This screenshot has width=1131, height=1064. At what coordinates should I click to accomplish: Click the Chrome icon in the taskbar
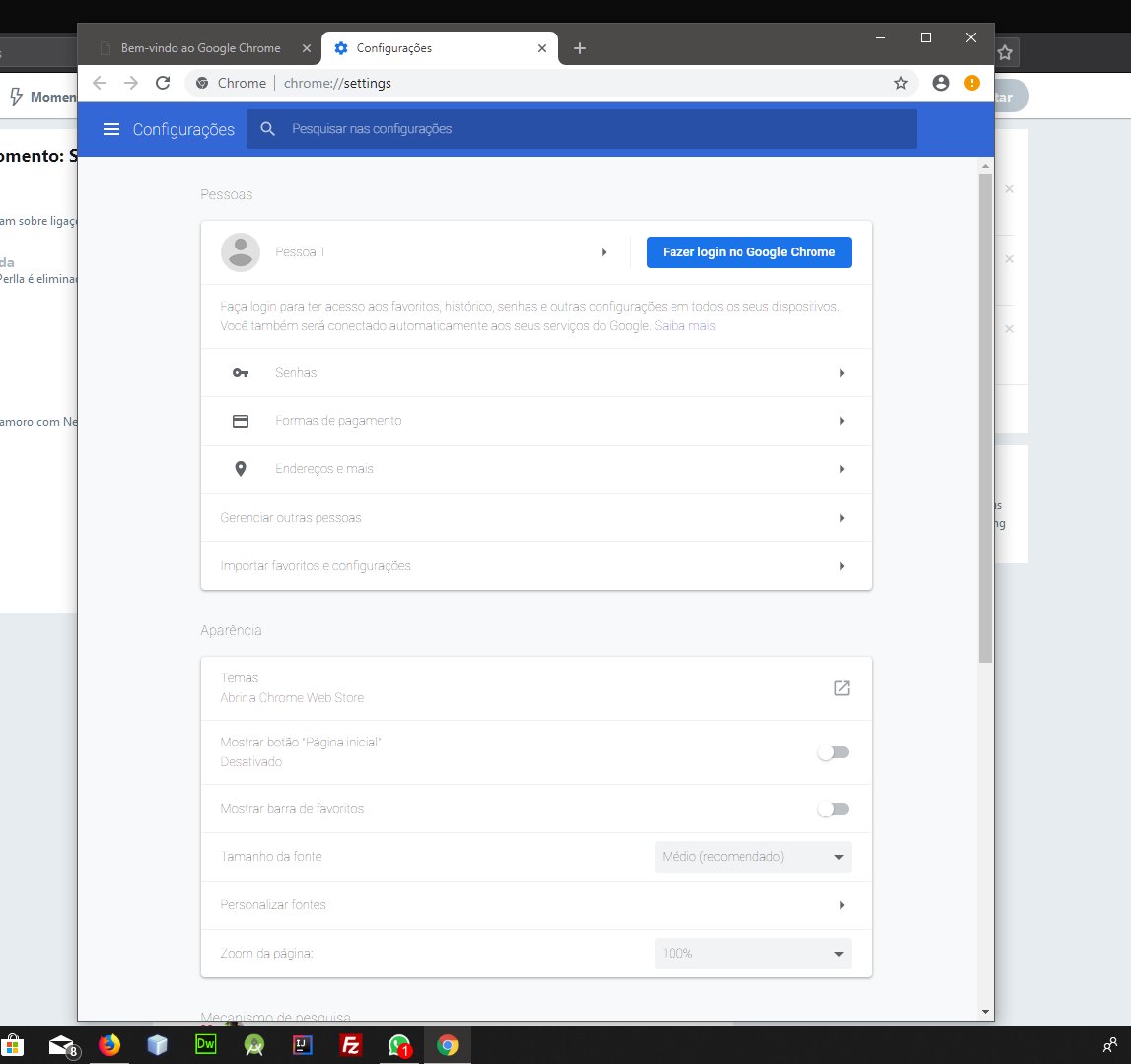click(x=448, y=1045)
